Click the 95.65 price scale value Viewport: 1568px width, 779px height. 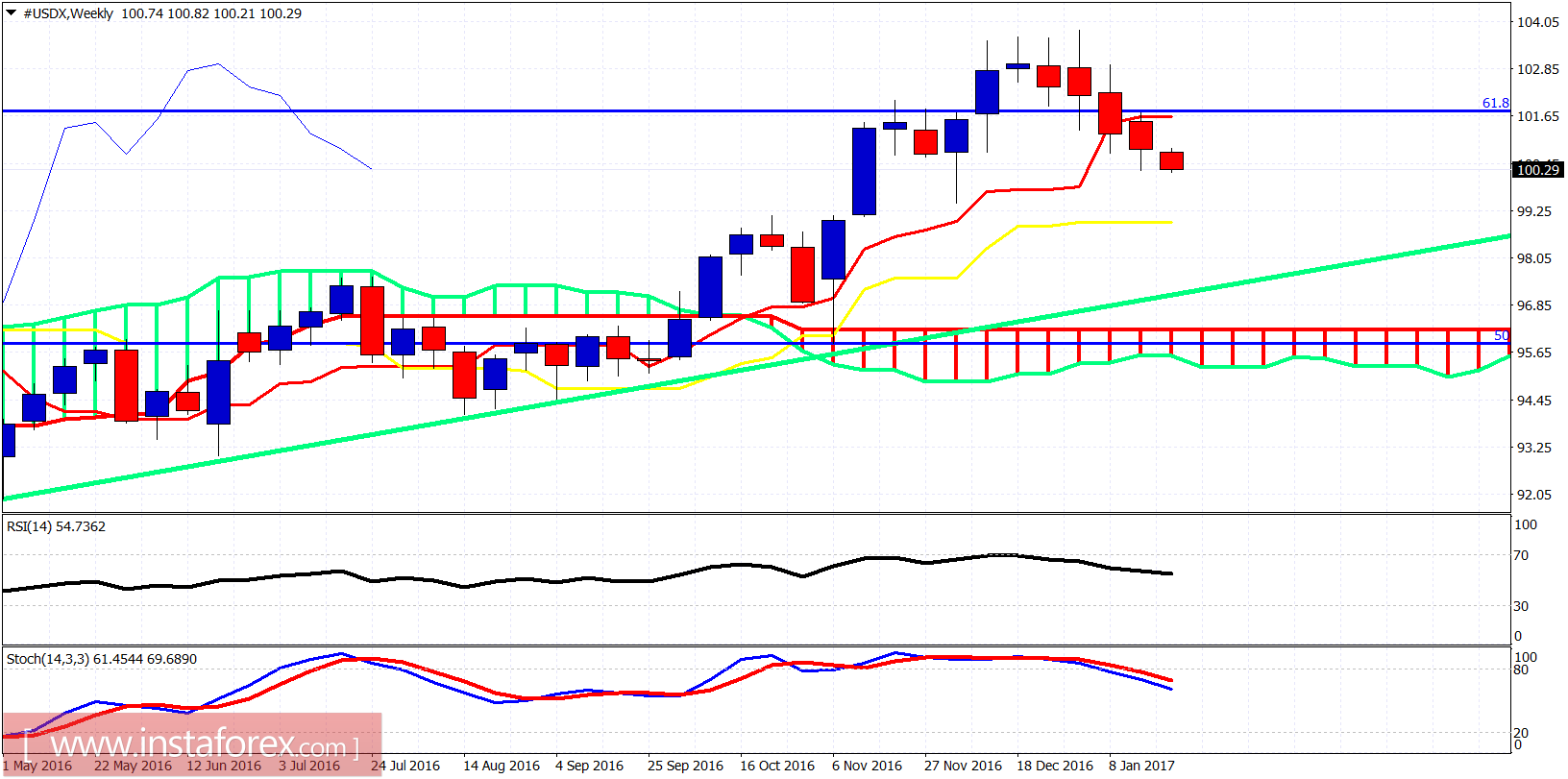(x=1534, y=353)
